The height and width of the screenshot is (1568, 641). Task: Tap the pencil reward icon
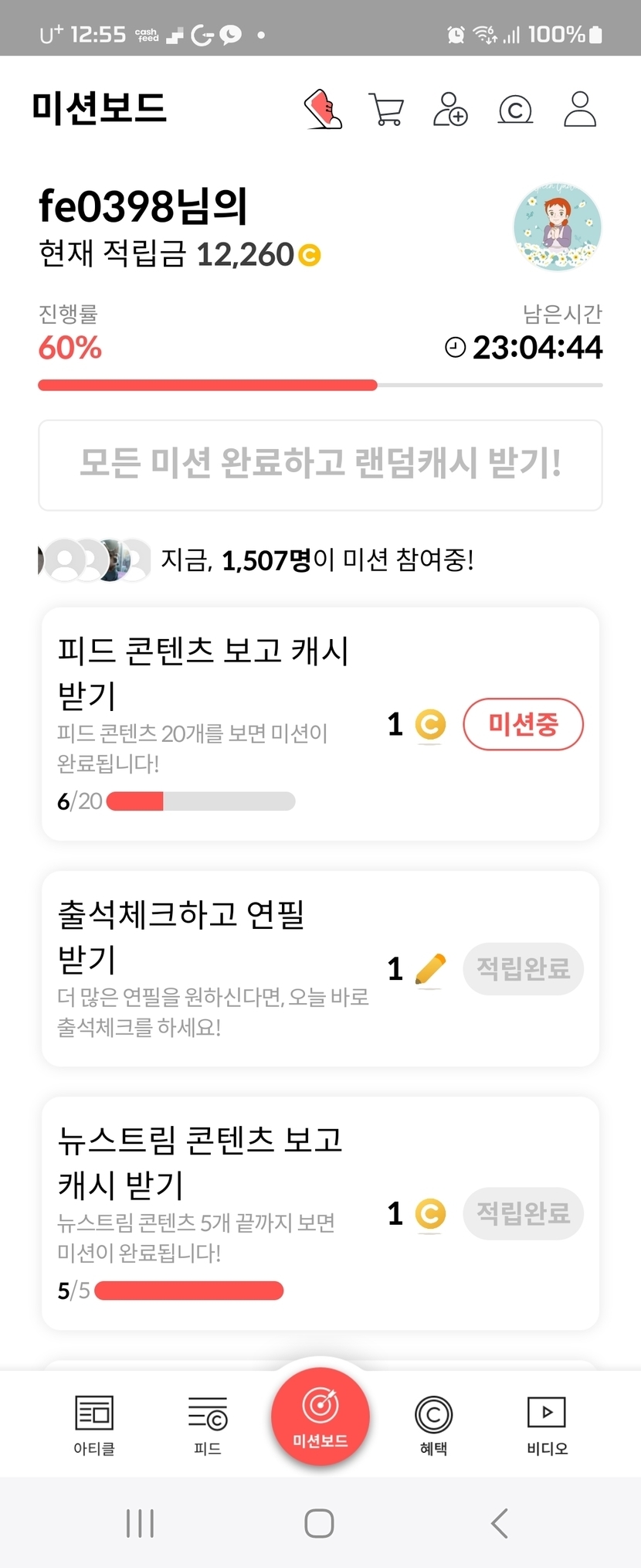[x=430, y=968]
